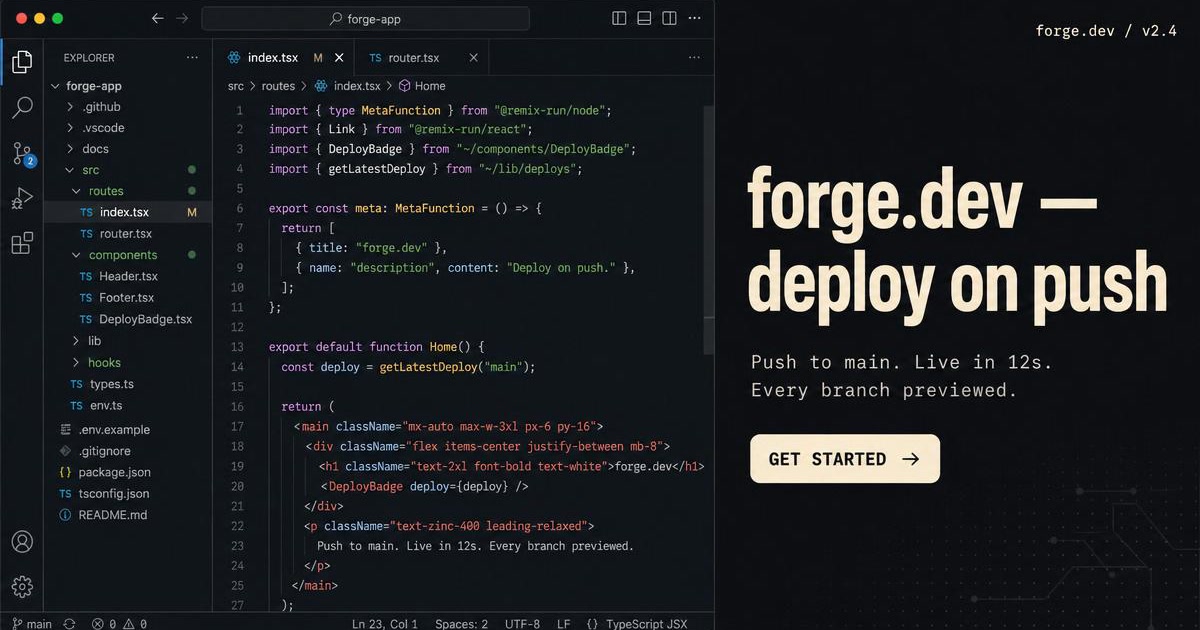1200x630 pixels.
Task: Collapse the src folder
Action: [128, 170]
